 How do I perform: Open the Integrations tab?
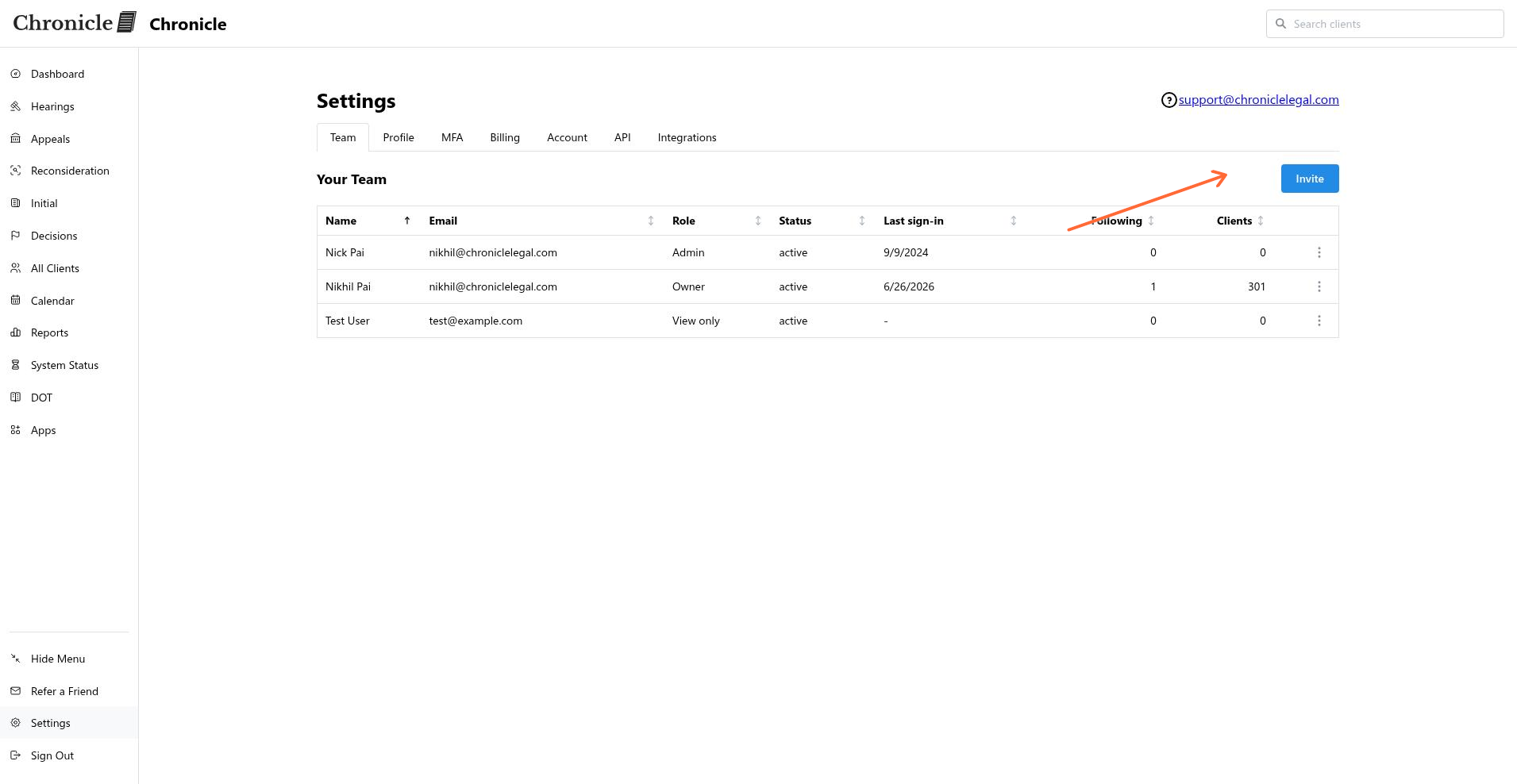(687, 137)
